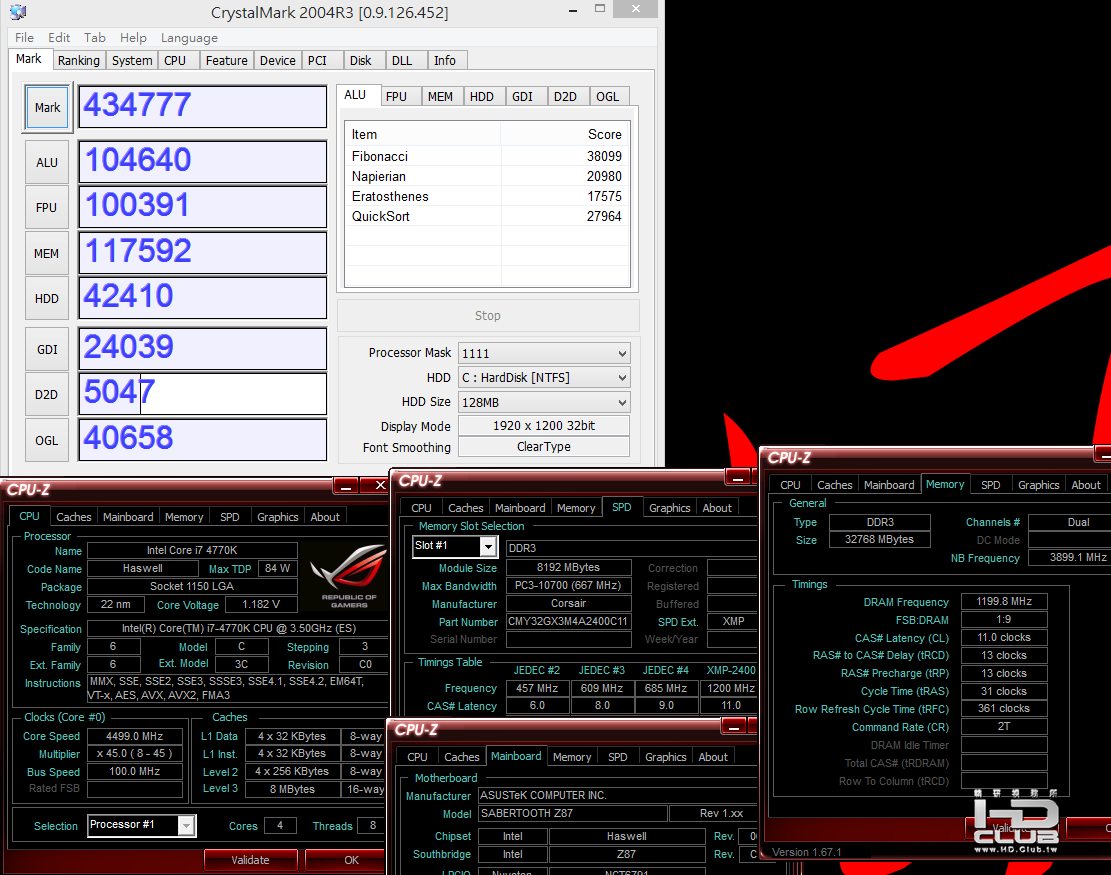This screenshot has width=1111, height=875.
Task: Run the OGL benchmark button
Action: (47, 440)
